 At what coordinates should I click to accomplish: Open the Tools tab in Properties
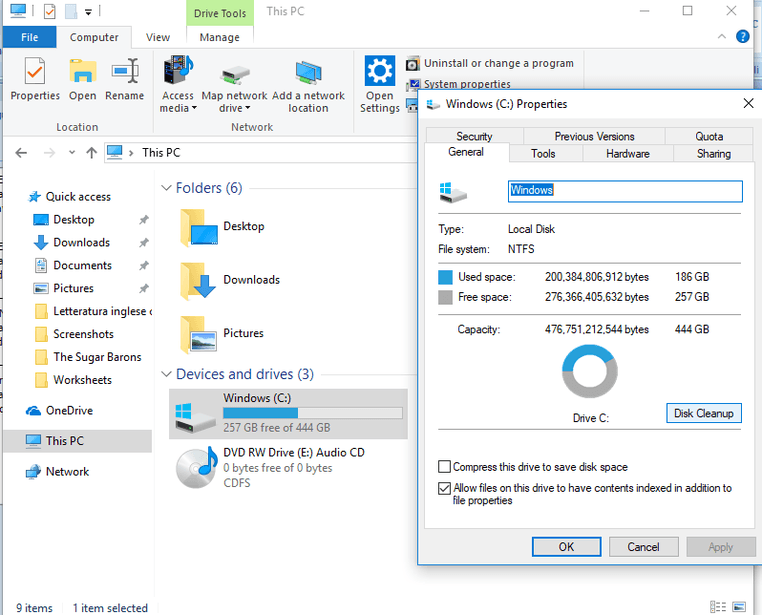[x=543, y=154]
